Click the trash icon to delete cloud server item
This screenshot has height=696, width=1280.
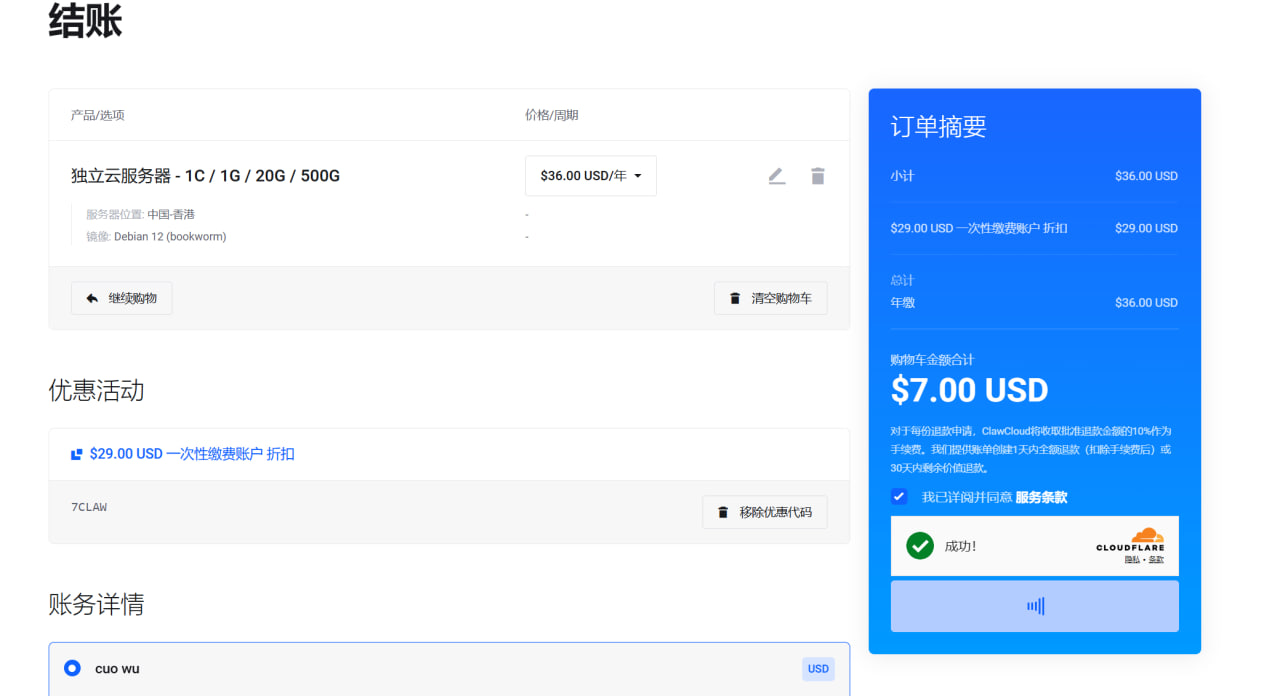[x=818, y=176]
